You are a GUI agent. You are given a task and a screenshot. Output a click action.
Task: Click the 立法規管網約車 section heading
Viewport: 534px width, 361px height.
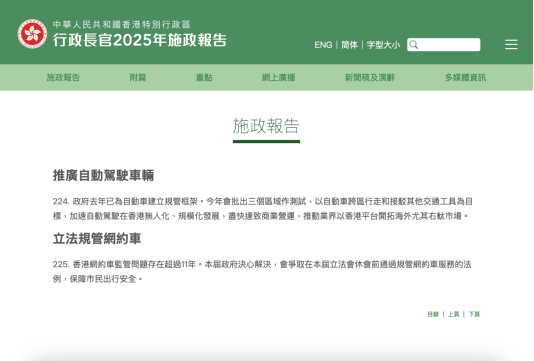coord(97,239)
